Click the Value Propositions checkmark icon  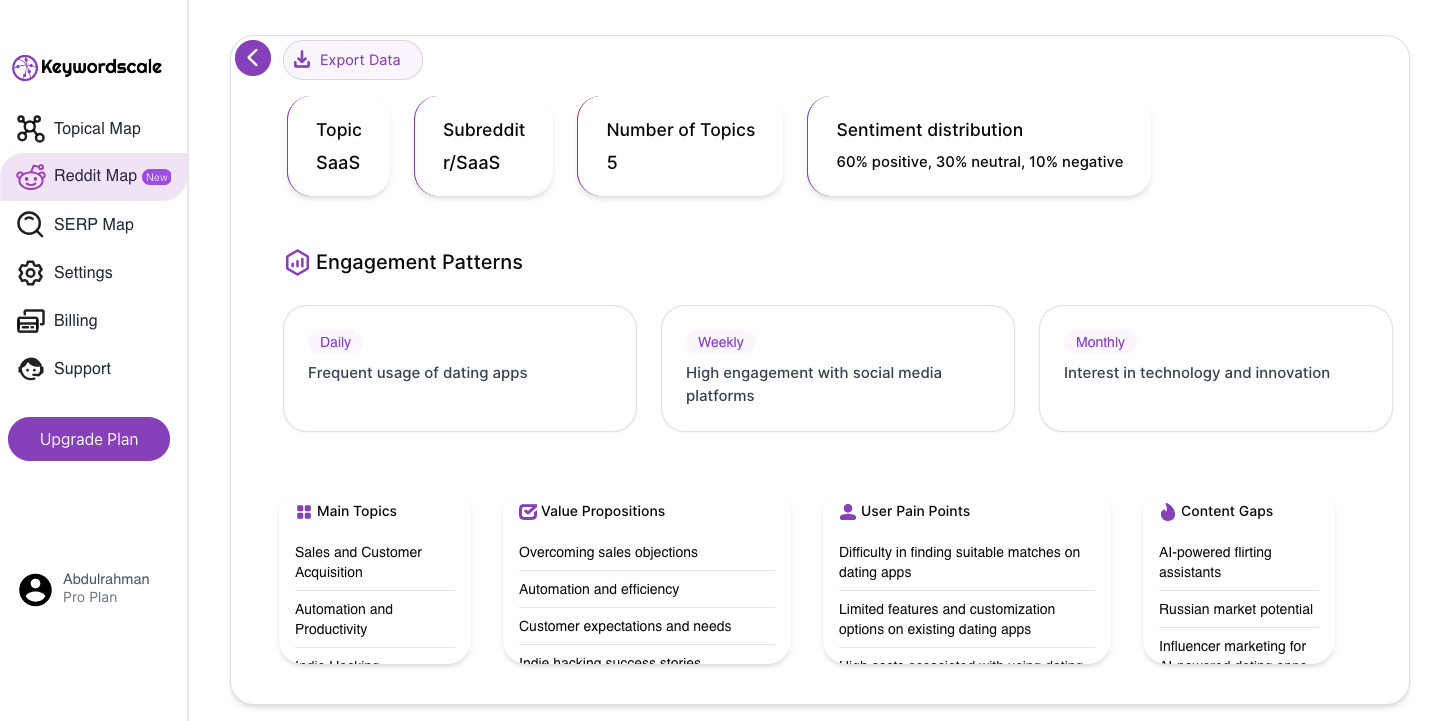click(528, 512)
